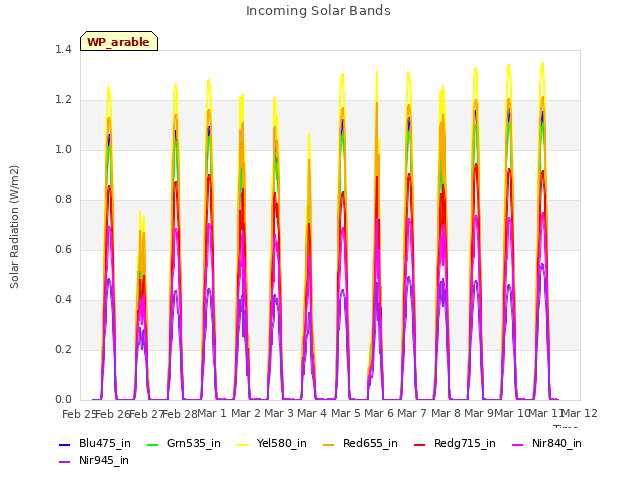Screen dimensions: 640x480
Task: Click the 0.4 y-axis tick label
Action: point(63,300)
